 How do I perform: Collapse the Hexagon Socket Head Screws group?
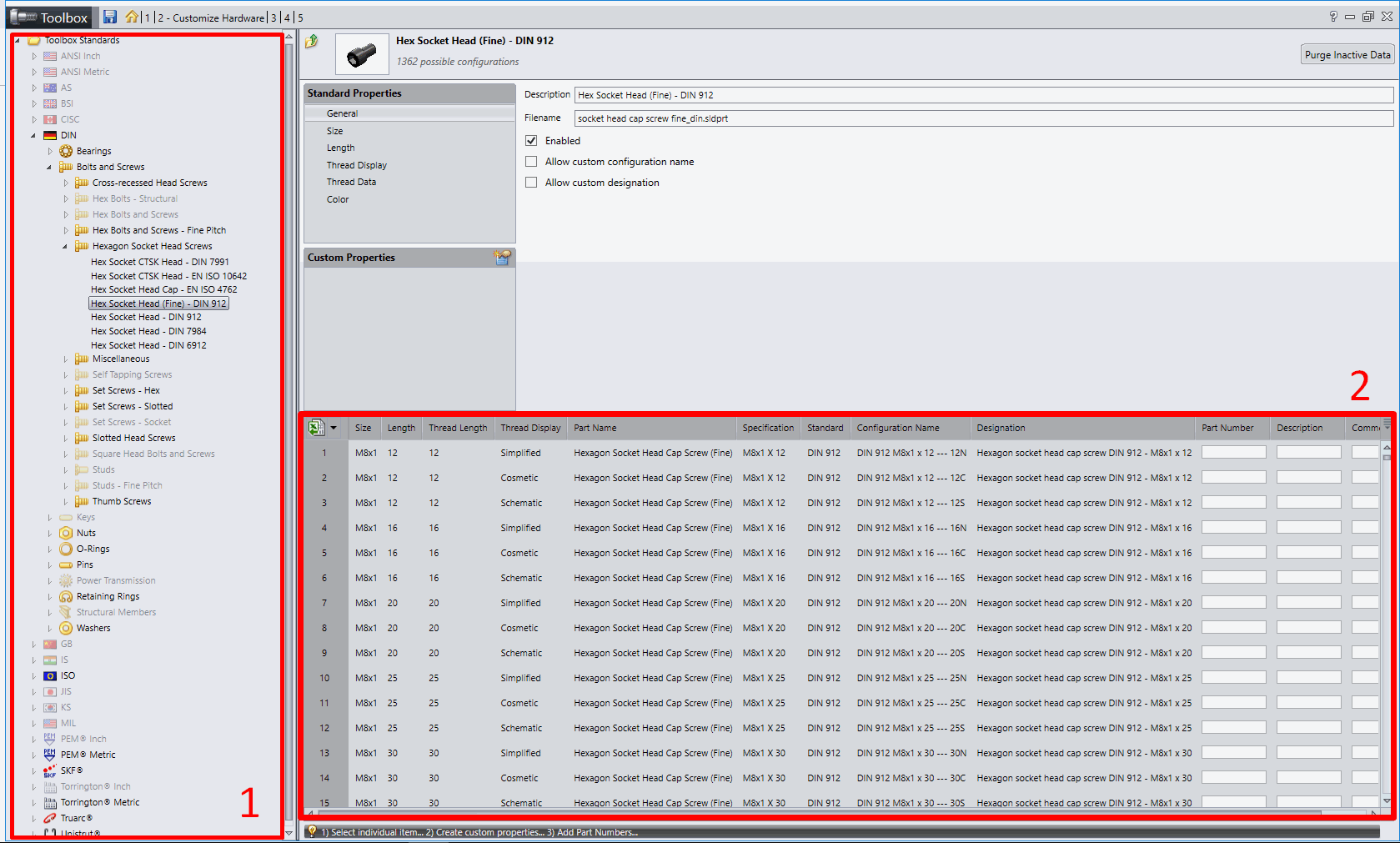pos(65,246)
